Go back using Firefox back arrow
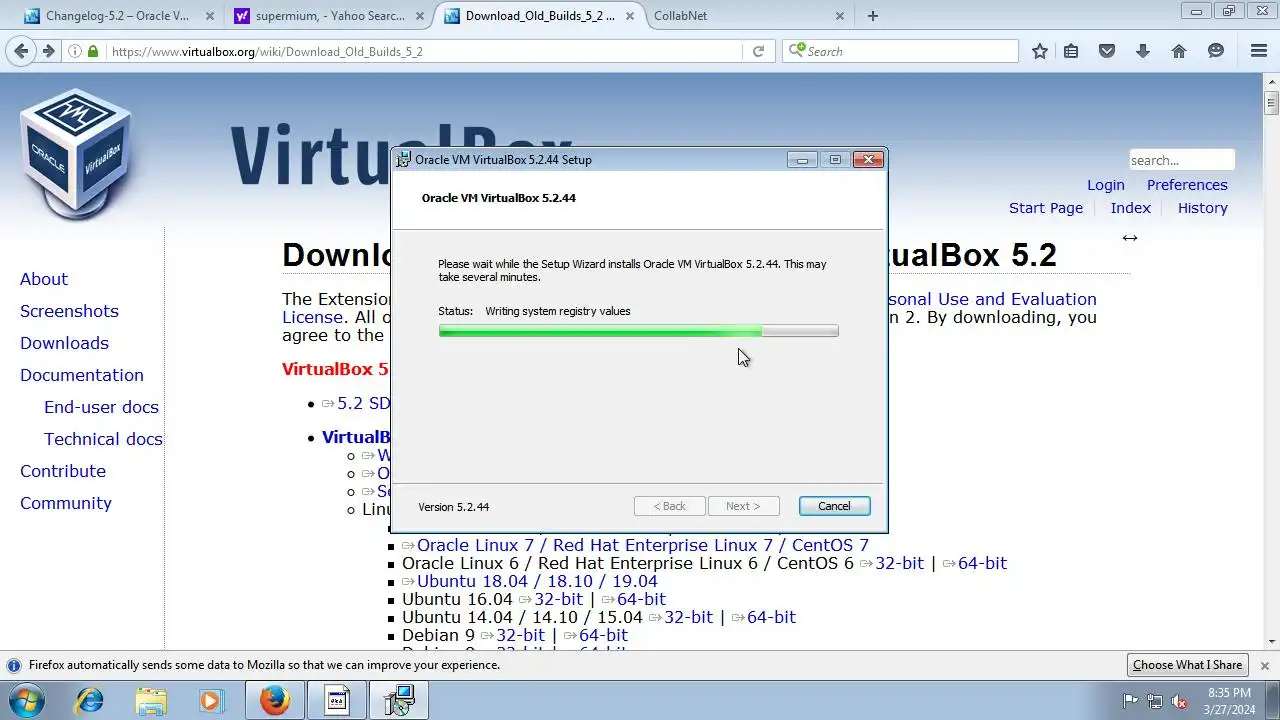 click(x=22, y=51)
